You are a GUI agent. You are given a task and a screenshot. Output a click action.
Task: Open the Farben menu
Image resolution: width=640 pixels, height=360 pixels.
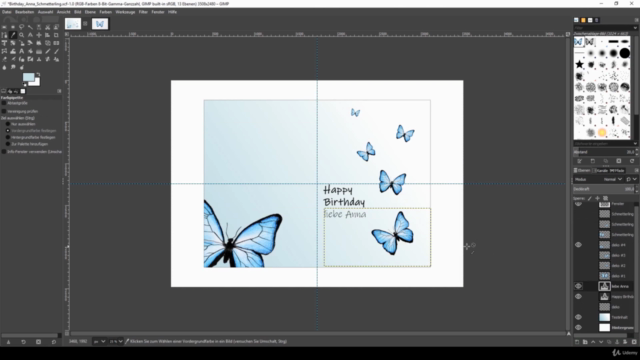[x=105, y=12]
